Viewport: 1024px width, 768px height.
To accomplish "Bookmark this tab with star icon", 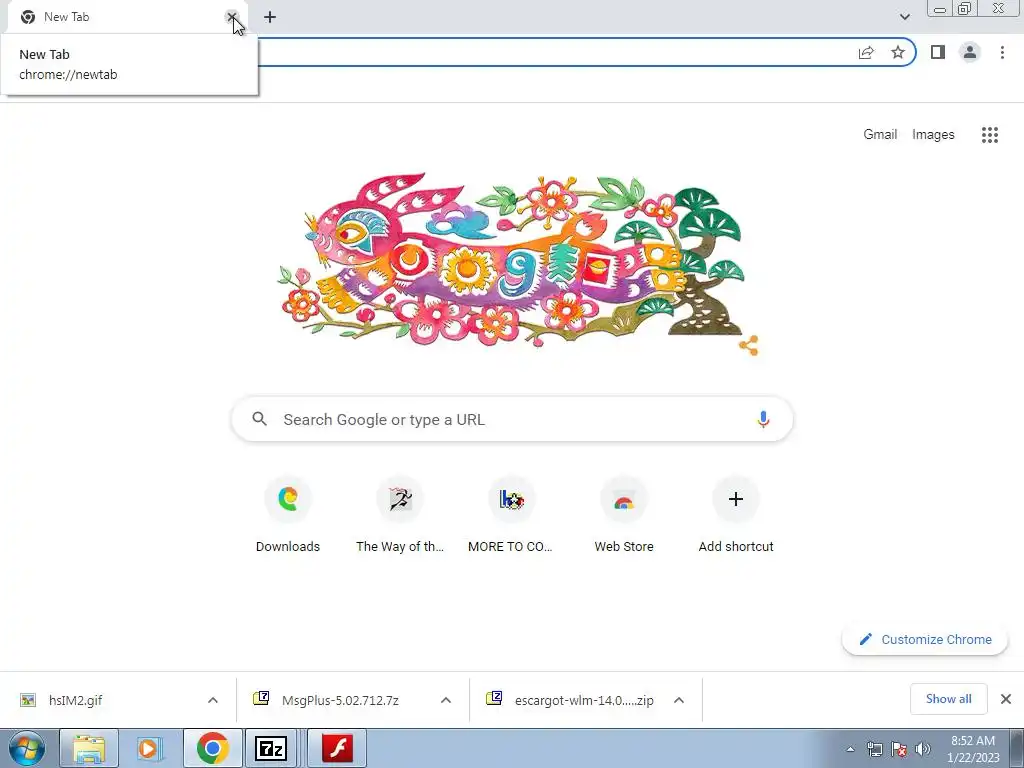I will coord(898,52).
